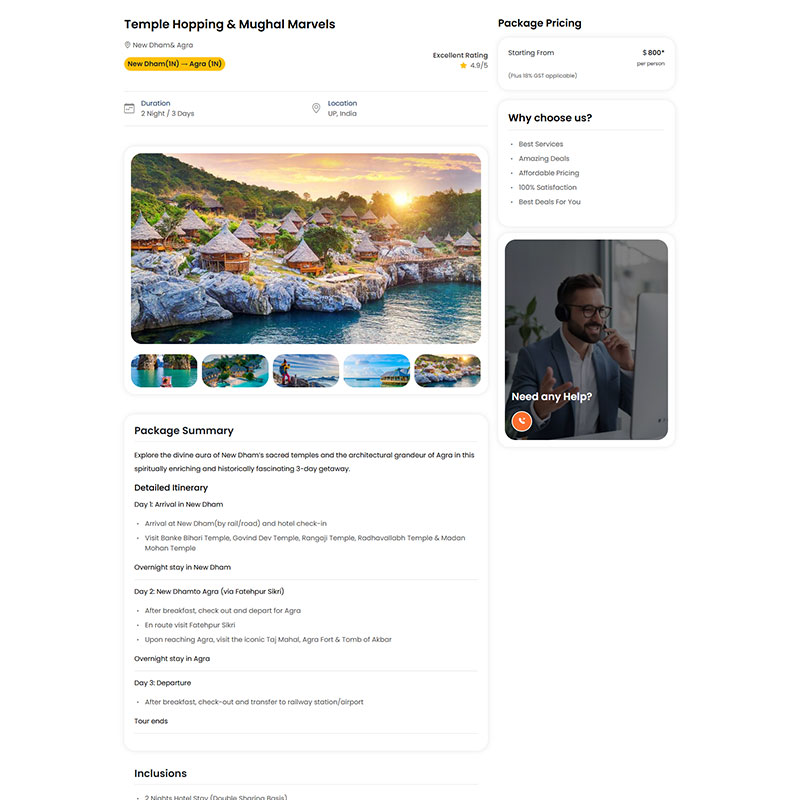Click the Starting From $800 price card
The image size is (800, 800).
pyautogui.click(x=586, y=64)
